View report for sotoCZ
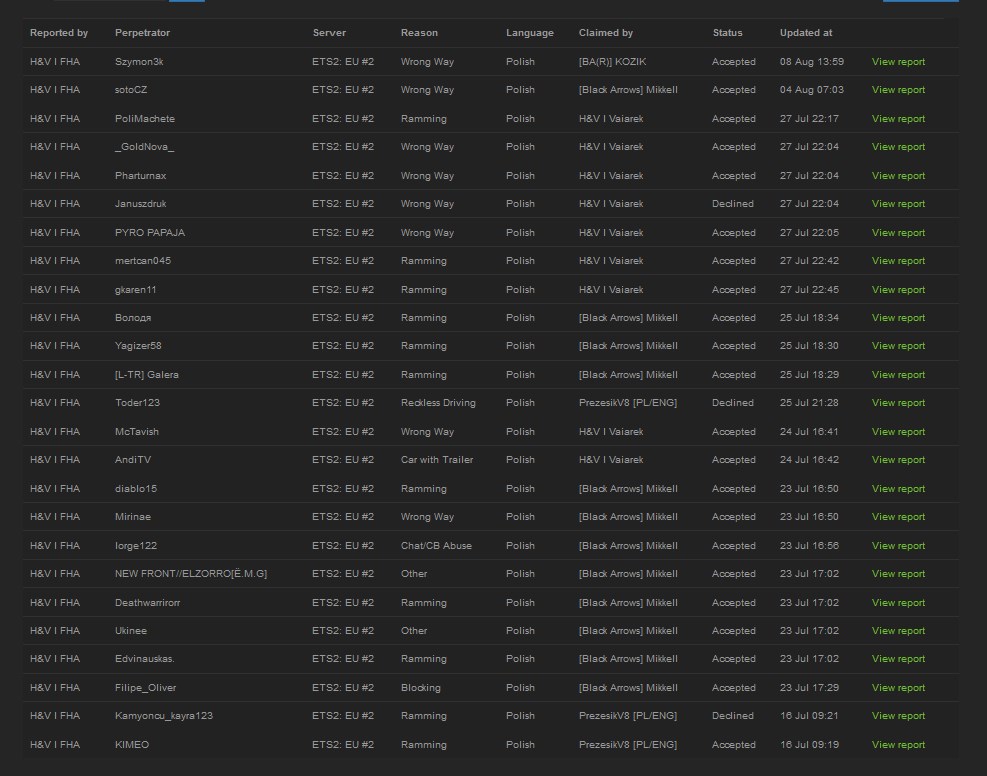The image size is (987, 776). pos(898,90)
